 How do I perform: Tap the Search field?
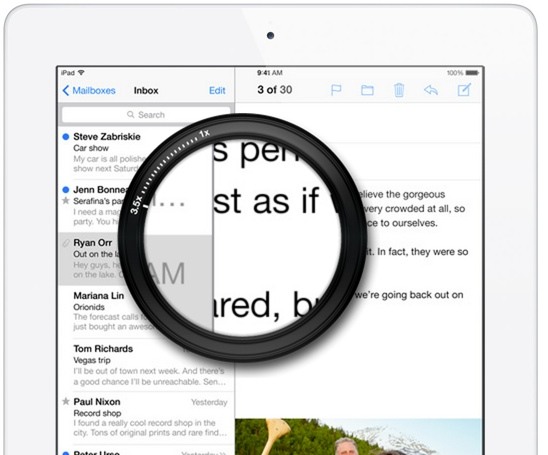[x=146, y=115]
